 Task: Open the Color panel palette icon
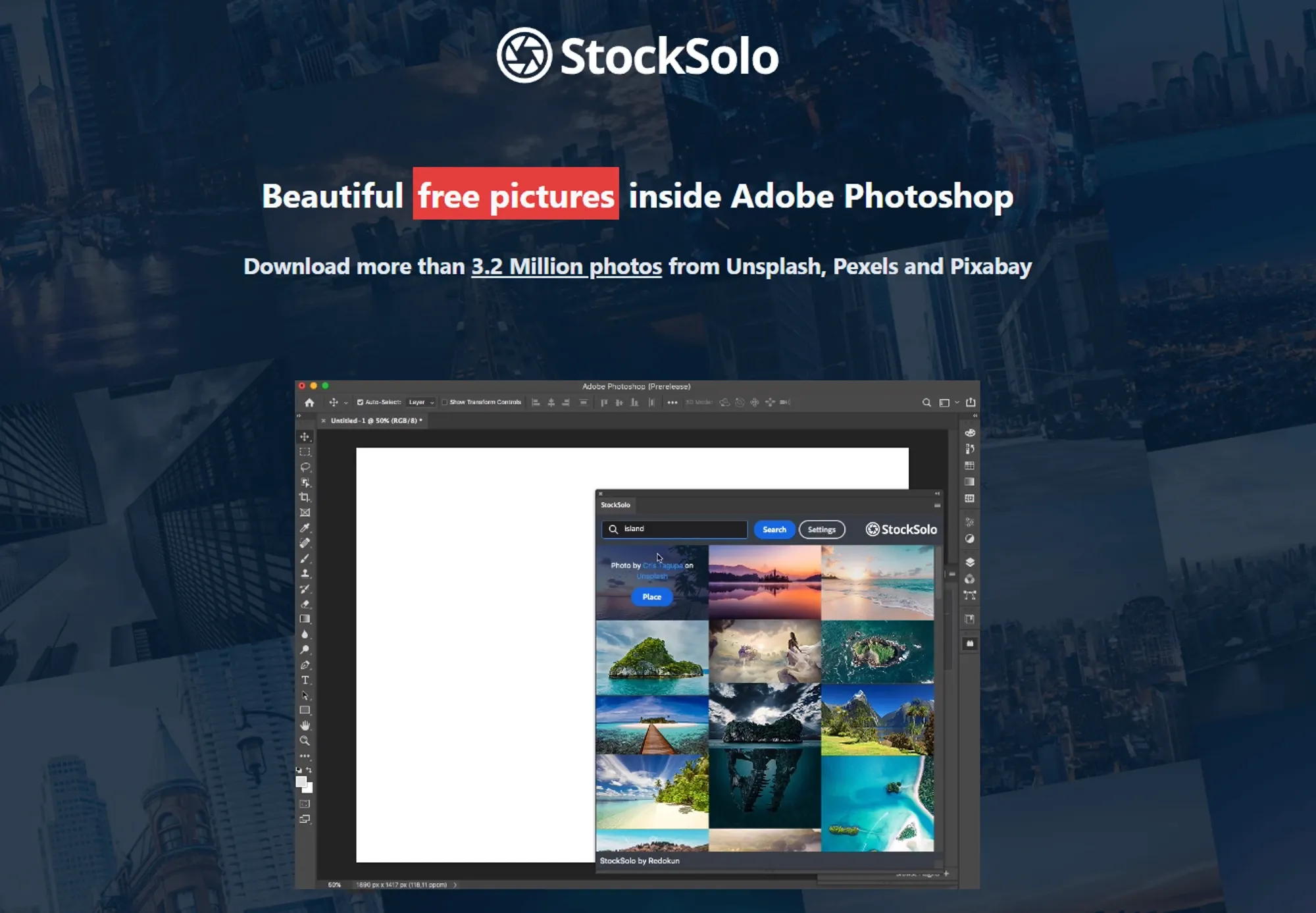[x=969, y=432]
